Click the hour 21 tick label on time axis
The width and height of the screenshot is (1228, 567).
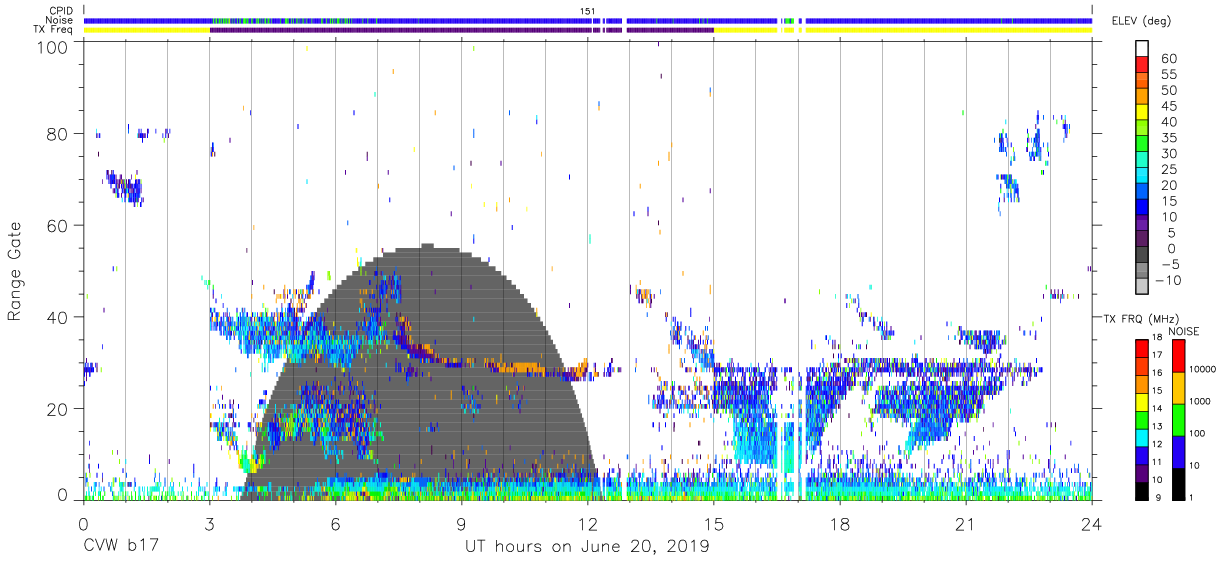(x=966, y=524)
